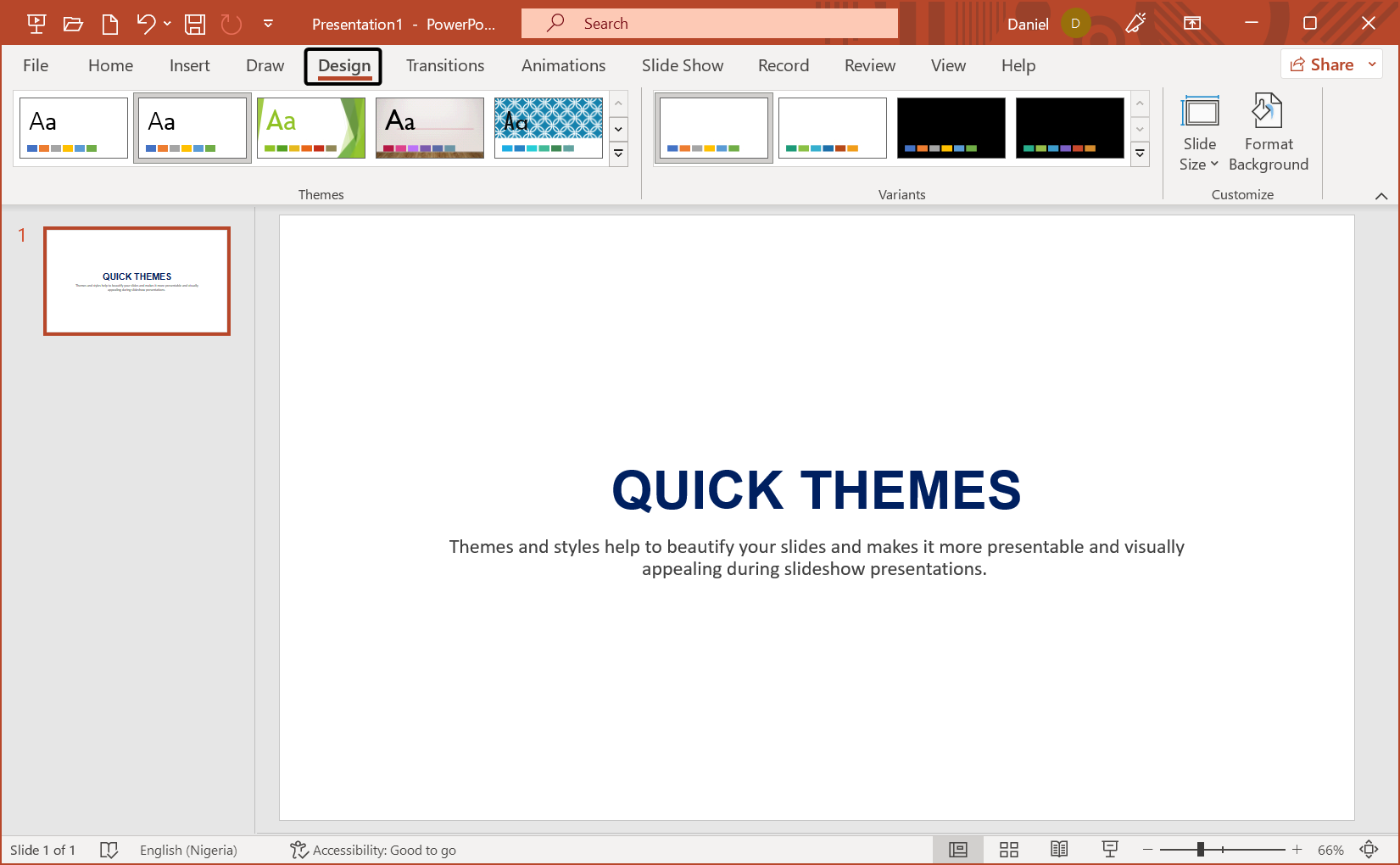
Task: Collapse the ribbon with the chevron
Action: [x=1380, y=195]
